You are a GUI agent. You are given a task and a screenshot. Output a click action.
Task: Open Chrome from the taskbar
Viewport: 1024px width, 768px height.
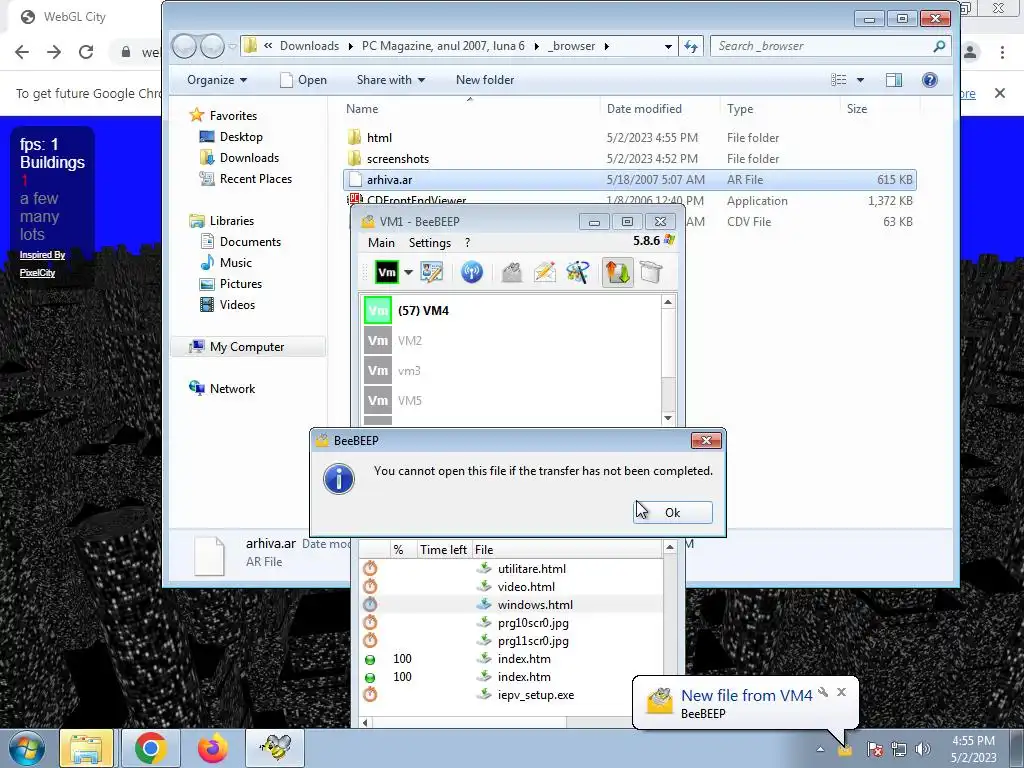point(150,748)
